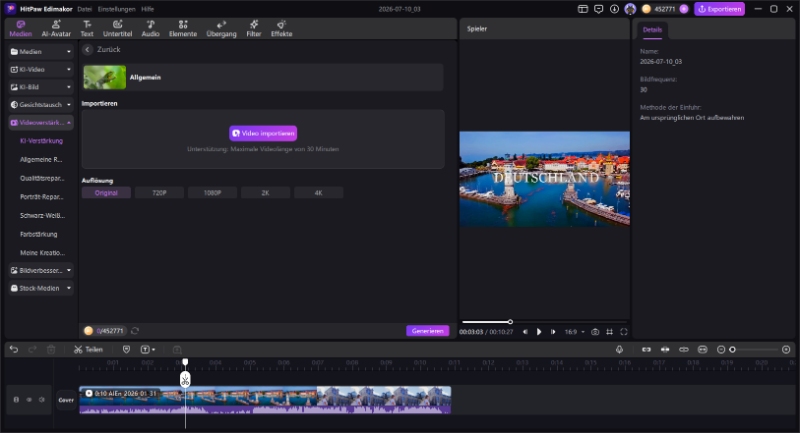This screenshot has height=433, width=800.
Task: Select the 4K resolution option
Action: (x=318, y=193)
